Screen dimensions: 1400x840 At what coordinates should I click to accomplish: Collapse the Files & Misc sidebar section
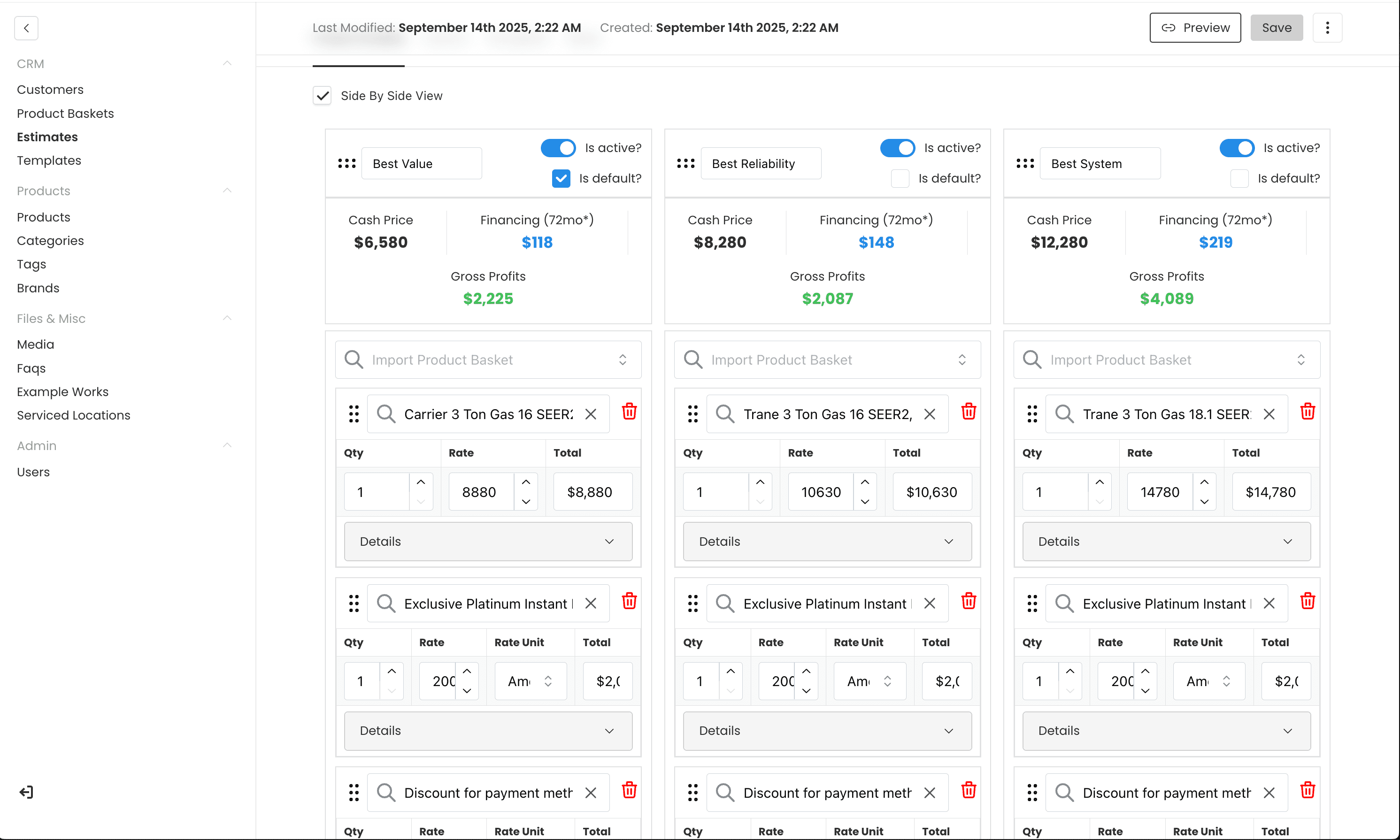(x=227, y=318)
